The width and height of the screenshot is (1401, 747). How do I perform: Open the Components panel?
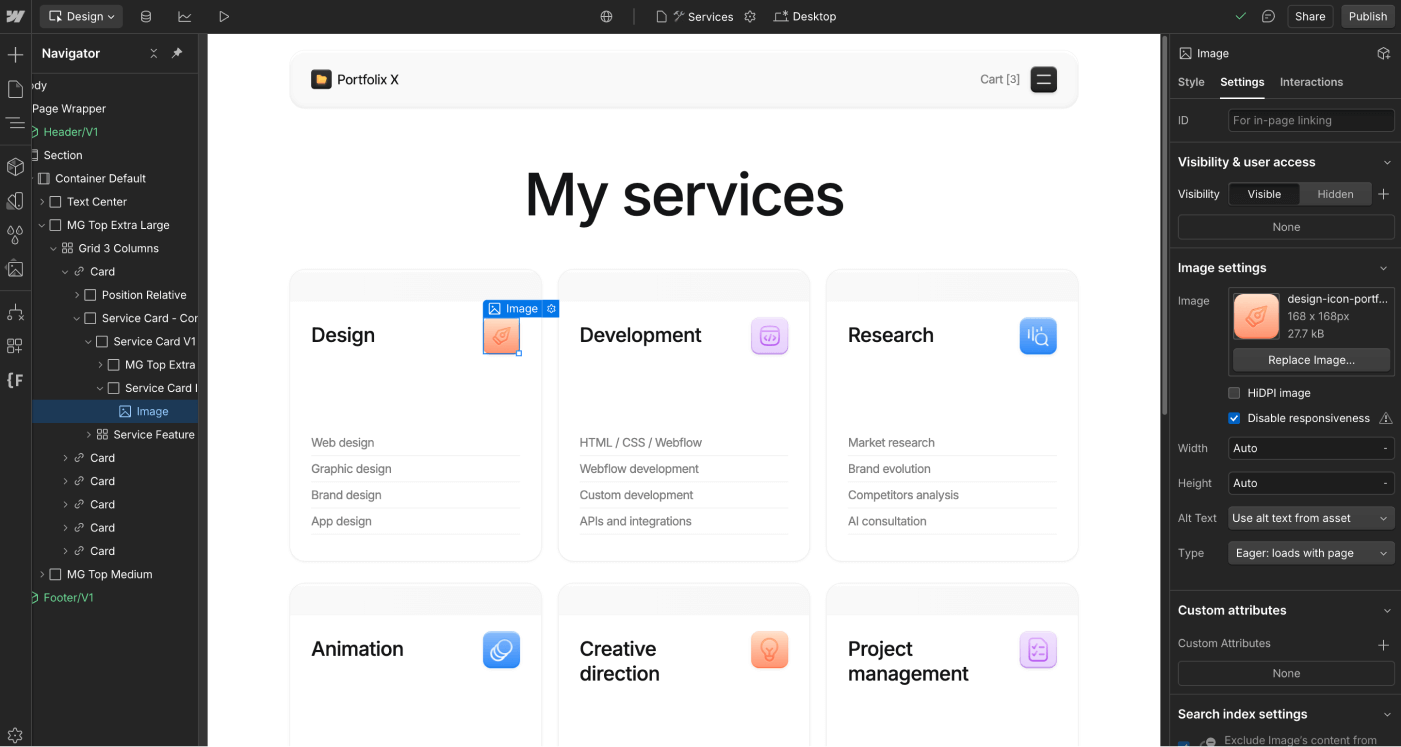click(x=16, y=166)
